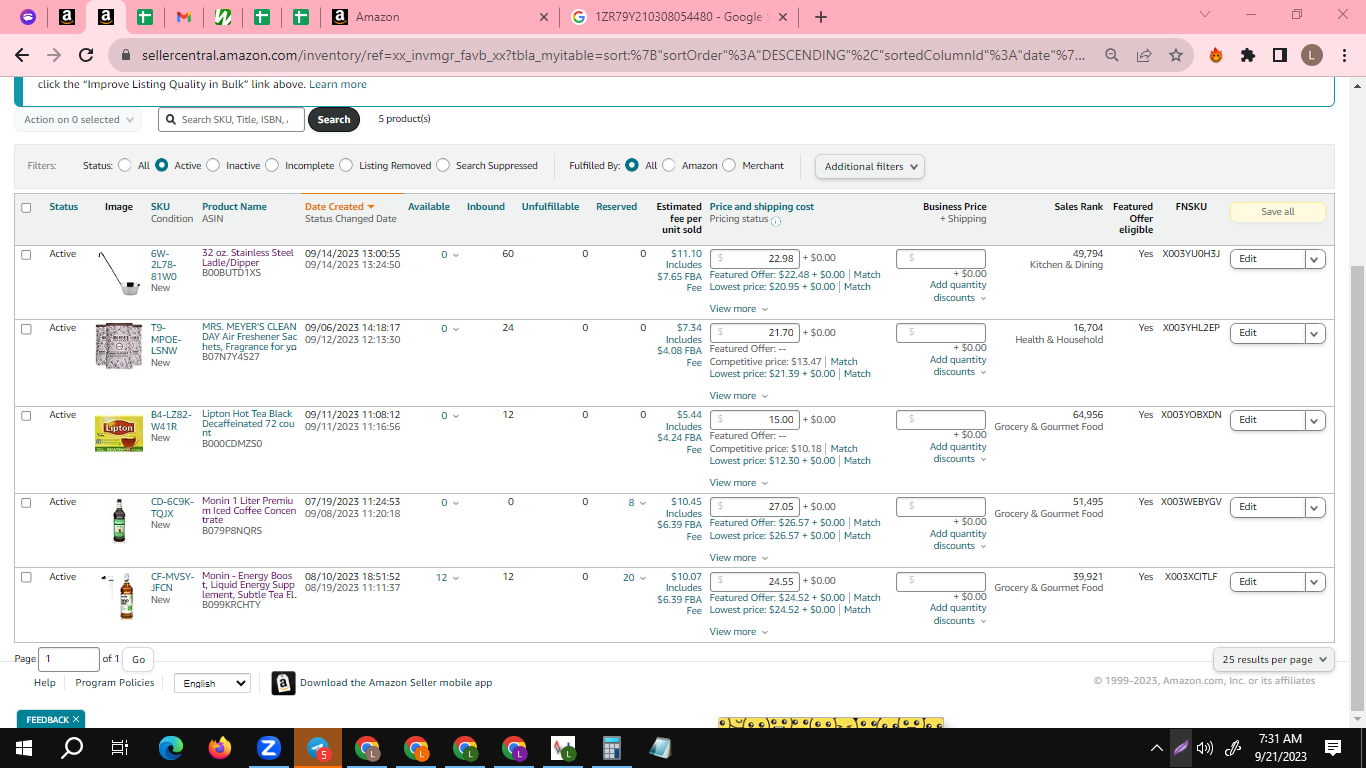Switch to the Gmail tab
The image size is (1366, 768).
pos(183,17)
